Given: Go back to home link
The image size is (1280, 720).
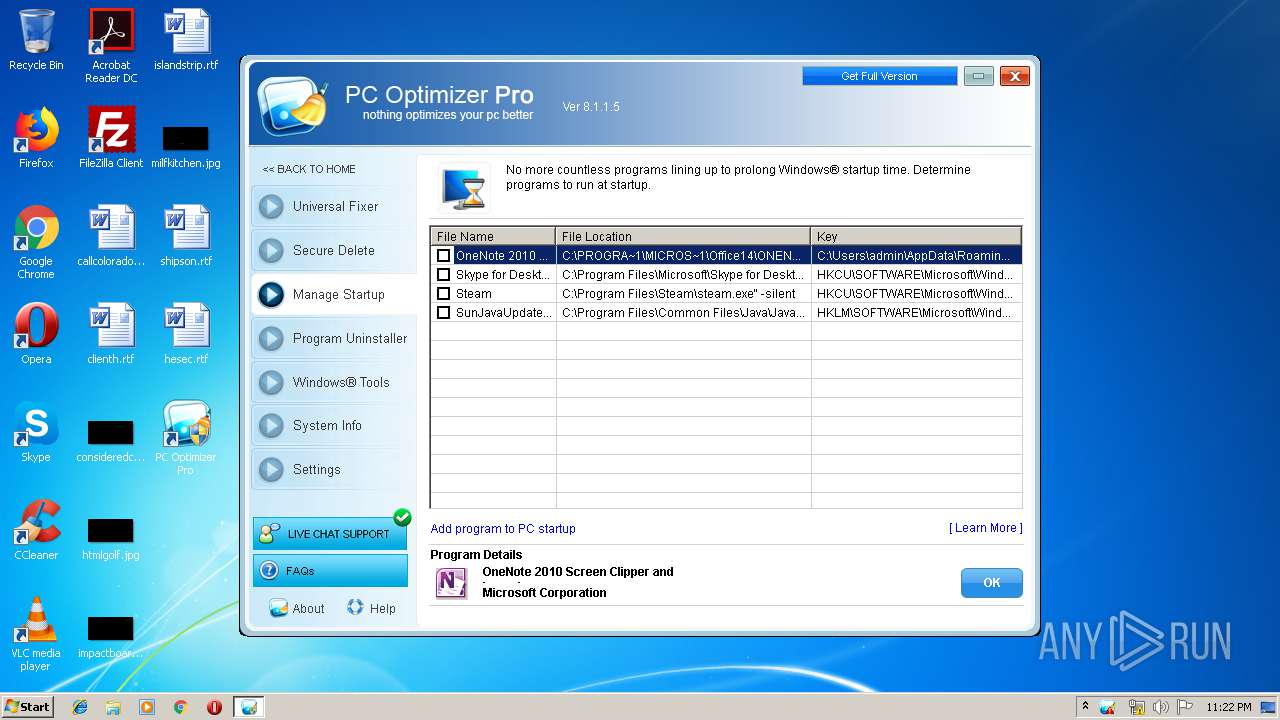Looking at the screenshot, I should point(309,169).
